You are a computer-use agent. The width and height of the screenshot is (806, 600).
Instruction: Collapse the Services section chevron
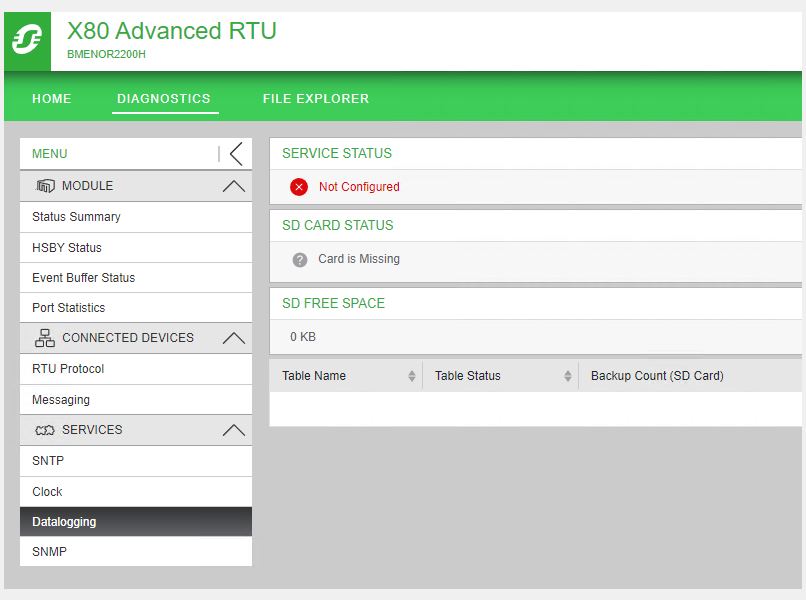(234, 430)
